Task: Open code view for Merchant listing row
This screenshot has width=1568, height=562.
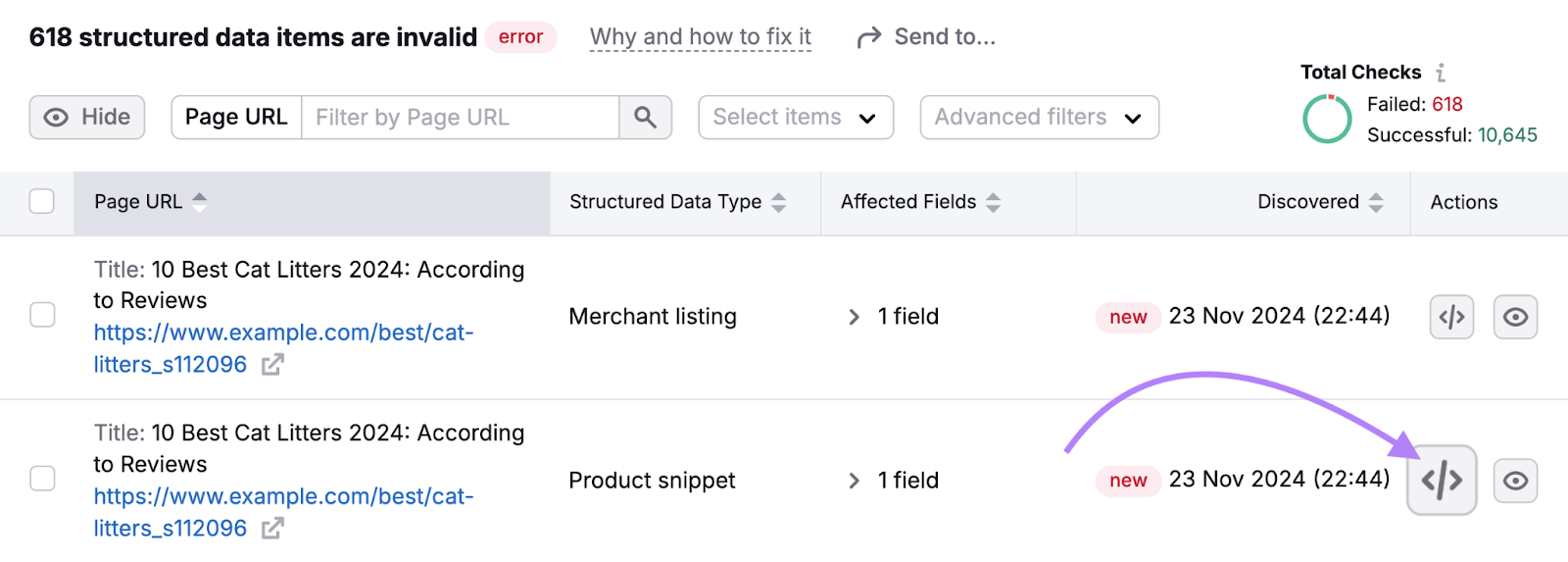Action: pos(1451,317)
